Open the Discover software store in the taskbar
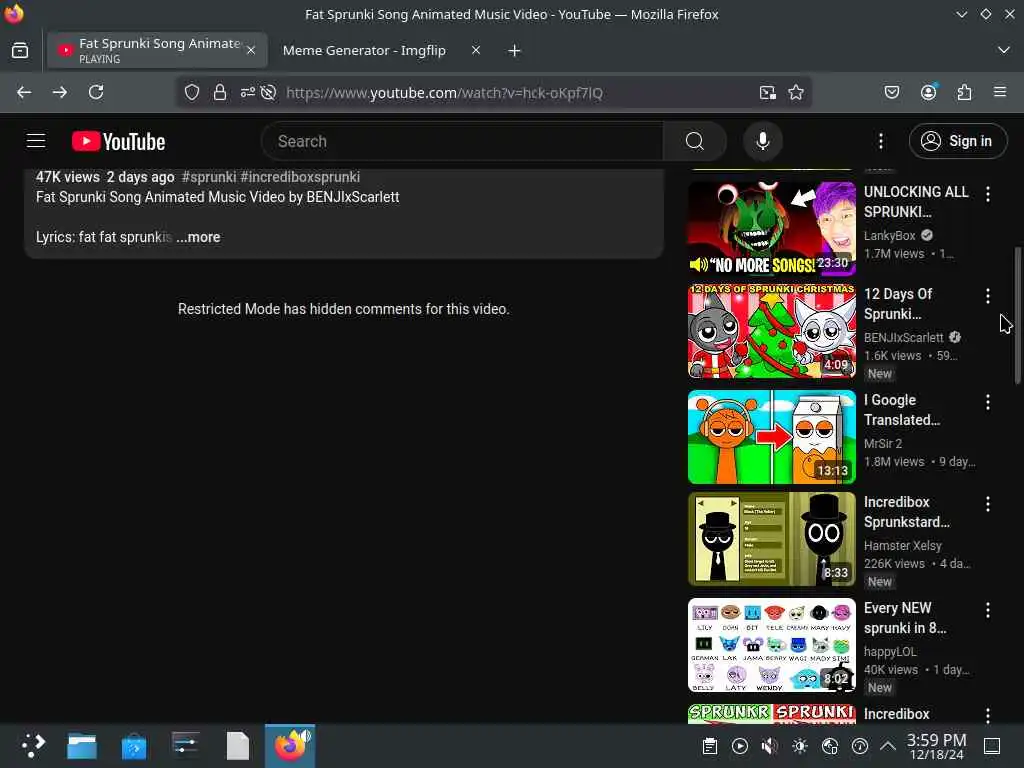This screenshot has height=768, width=1024. point(134,746)
